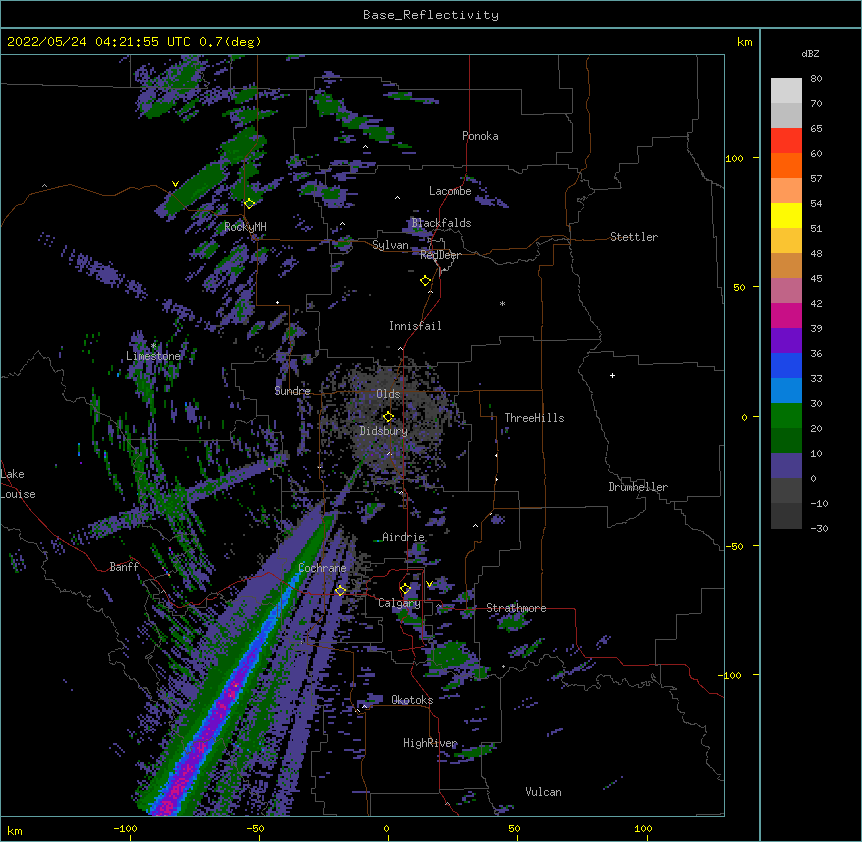Image resolution: width=862 pixels, height=842 pixels.
Task: Click the white plus marker north of Drumheller
Action: point(612,375)
